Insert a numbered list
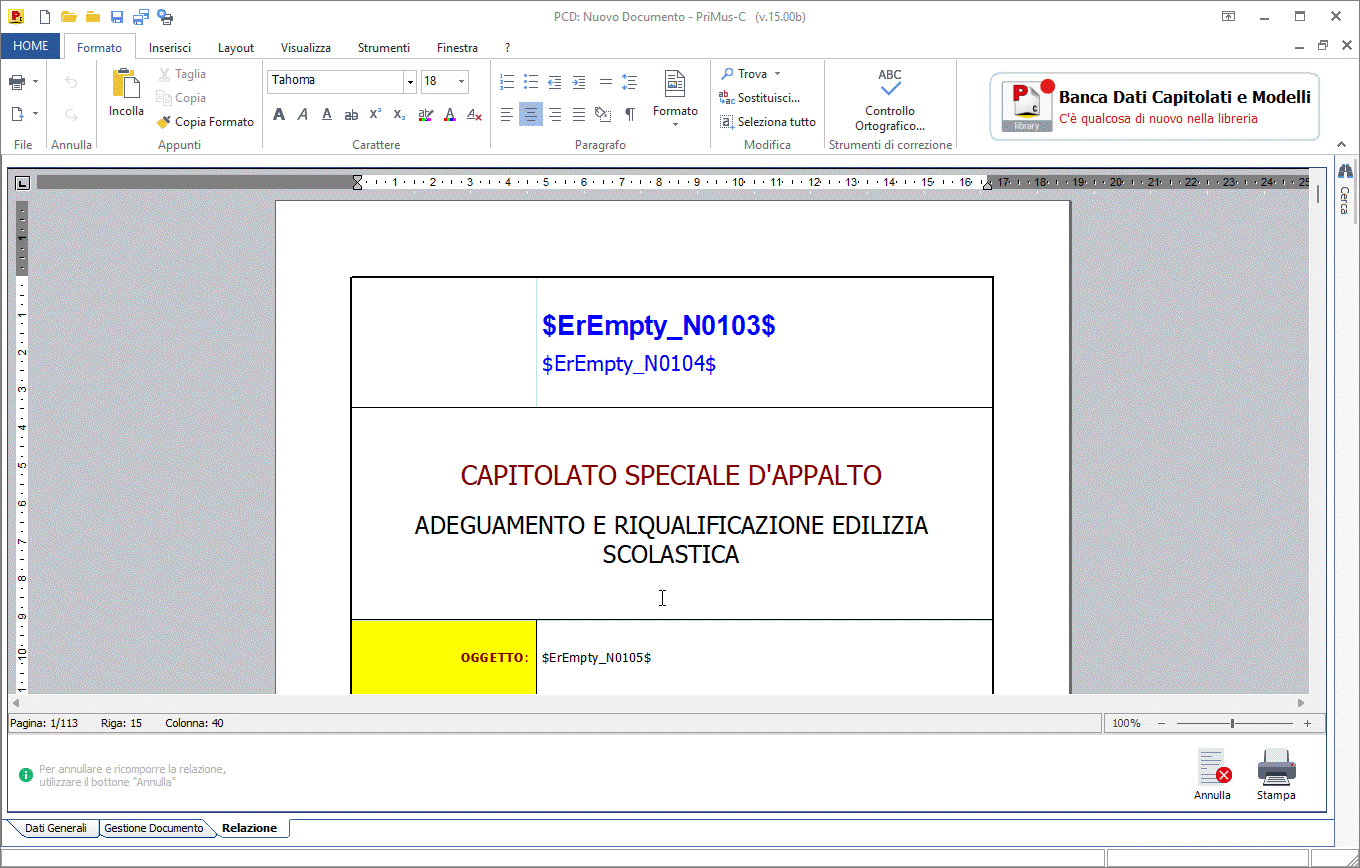1360x868 pixels. (507, 82)
